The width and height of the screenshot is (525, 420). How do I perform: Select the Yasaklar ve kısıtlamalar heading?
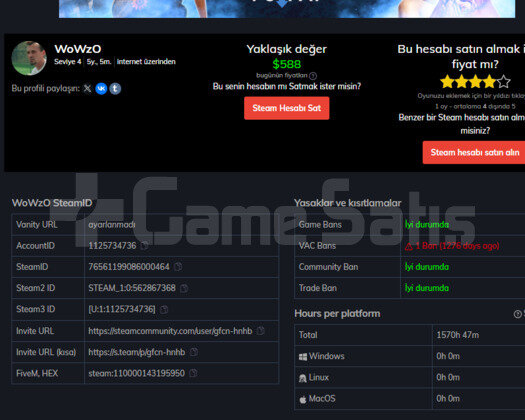click(x=348, y=203)
